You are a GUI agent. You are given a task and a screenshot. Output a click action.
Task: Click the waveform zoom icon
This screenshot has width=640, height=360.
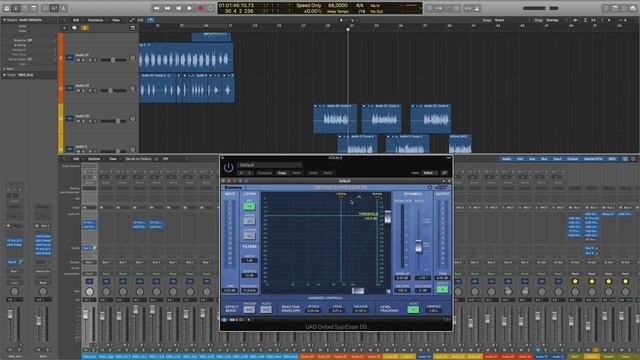(576, 20)
